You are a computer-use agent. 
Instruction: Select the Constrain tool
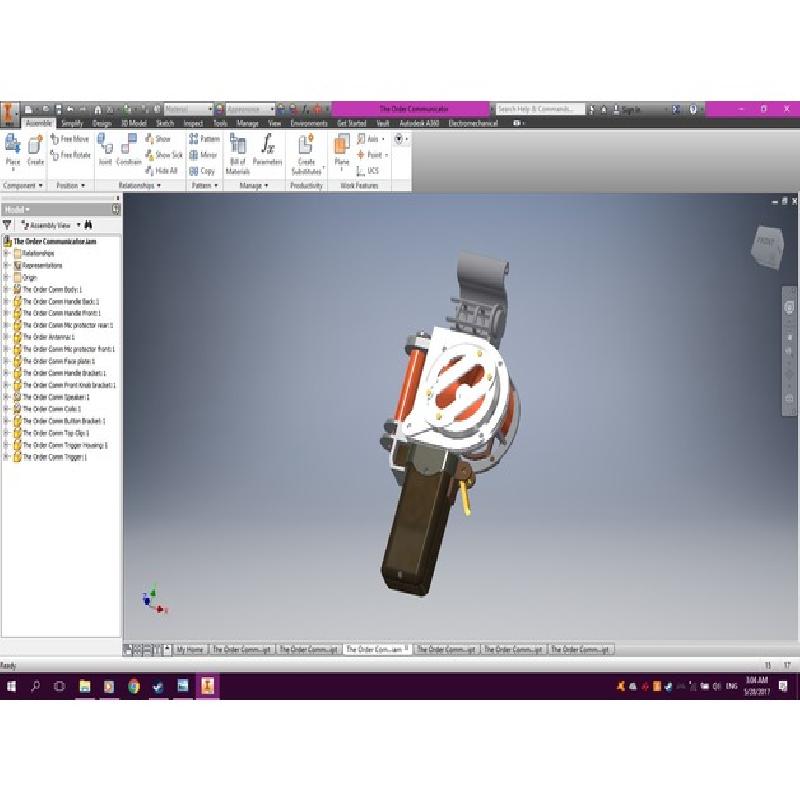[129, 151]
